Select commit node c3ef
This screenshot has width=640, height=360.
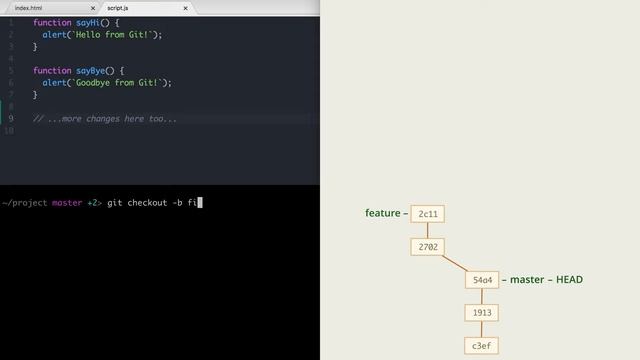[x=482, y=346]
